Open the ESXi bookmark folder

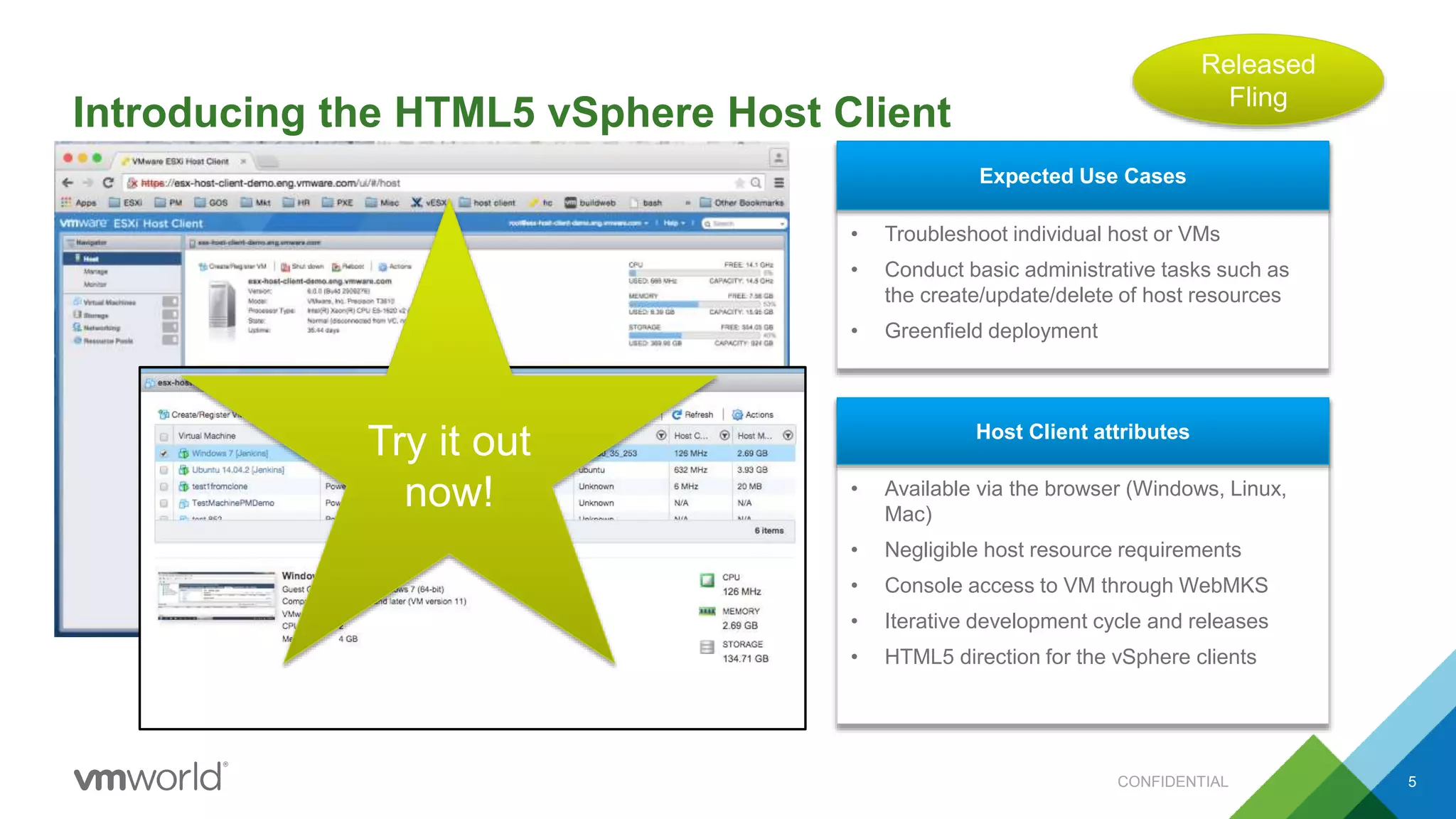[x=126, y=203]
